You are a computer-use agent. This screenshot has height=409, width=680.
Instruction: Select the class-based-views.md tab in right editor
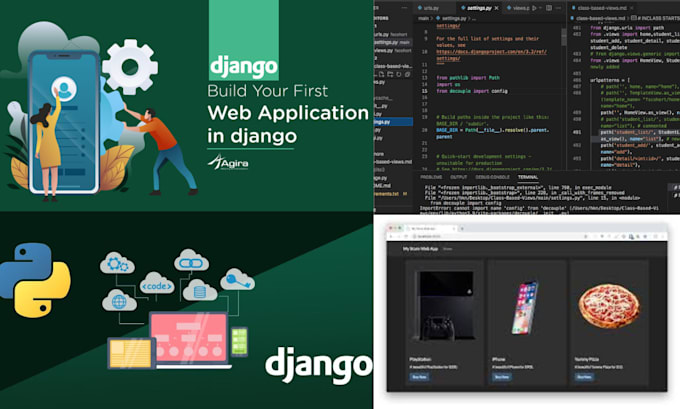[601, 8]
